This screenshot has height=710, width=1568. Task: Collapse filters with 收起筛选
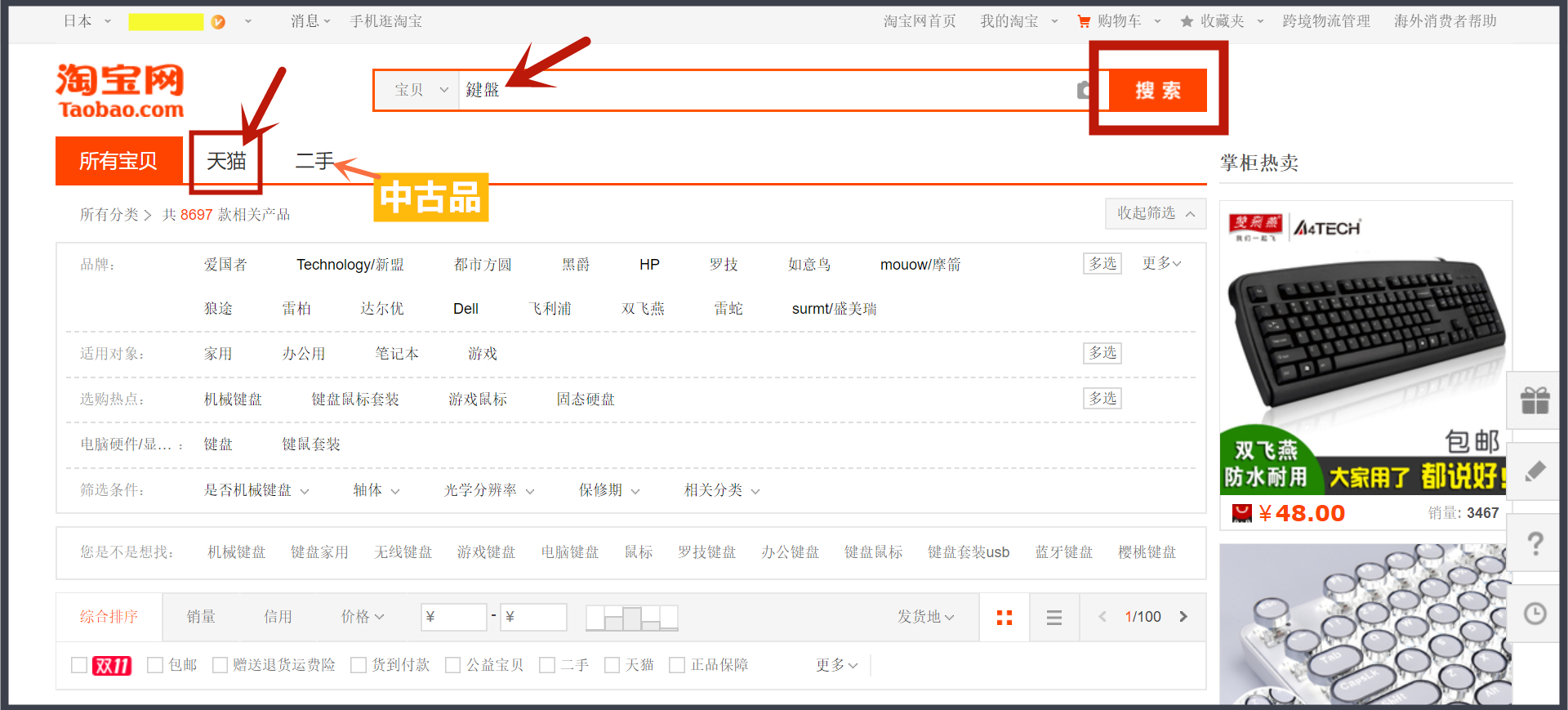point(1156,213)
